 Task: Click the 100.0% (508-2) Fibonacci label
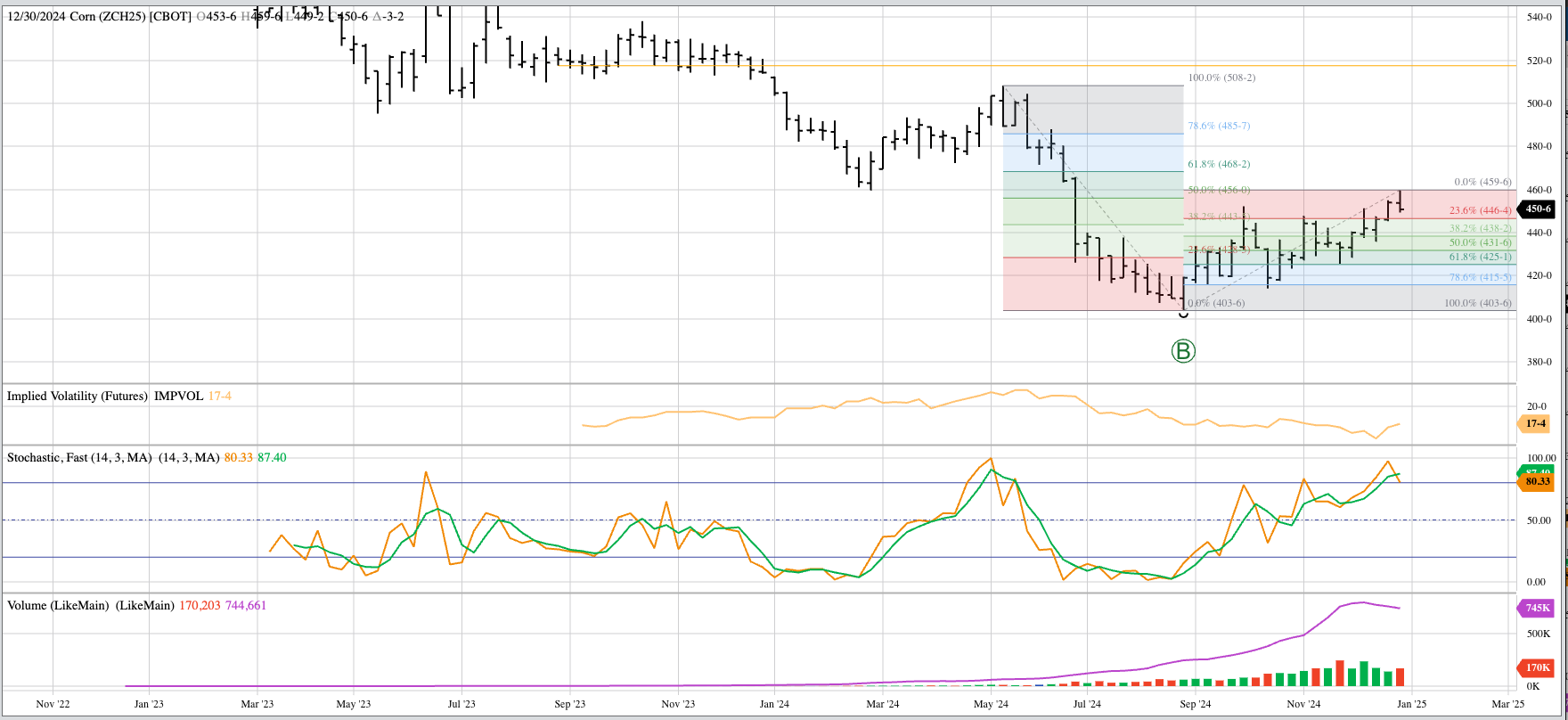click(x=1221, y=78)
